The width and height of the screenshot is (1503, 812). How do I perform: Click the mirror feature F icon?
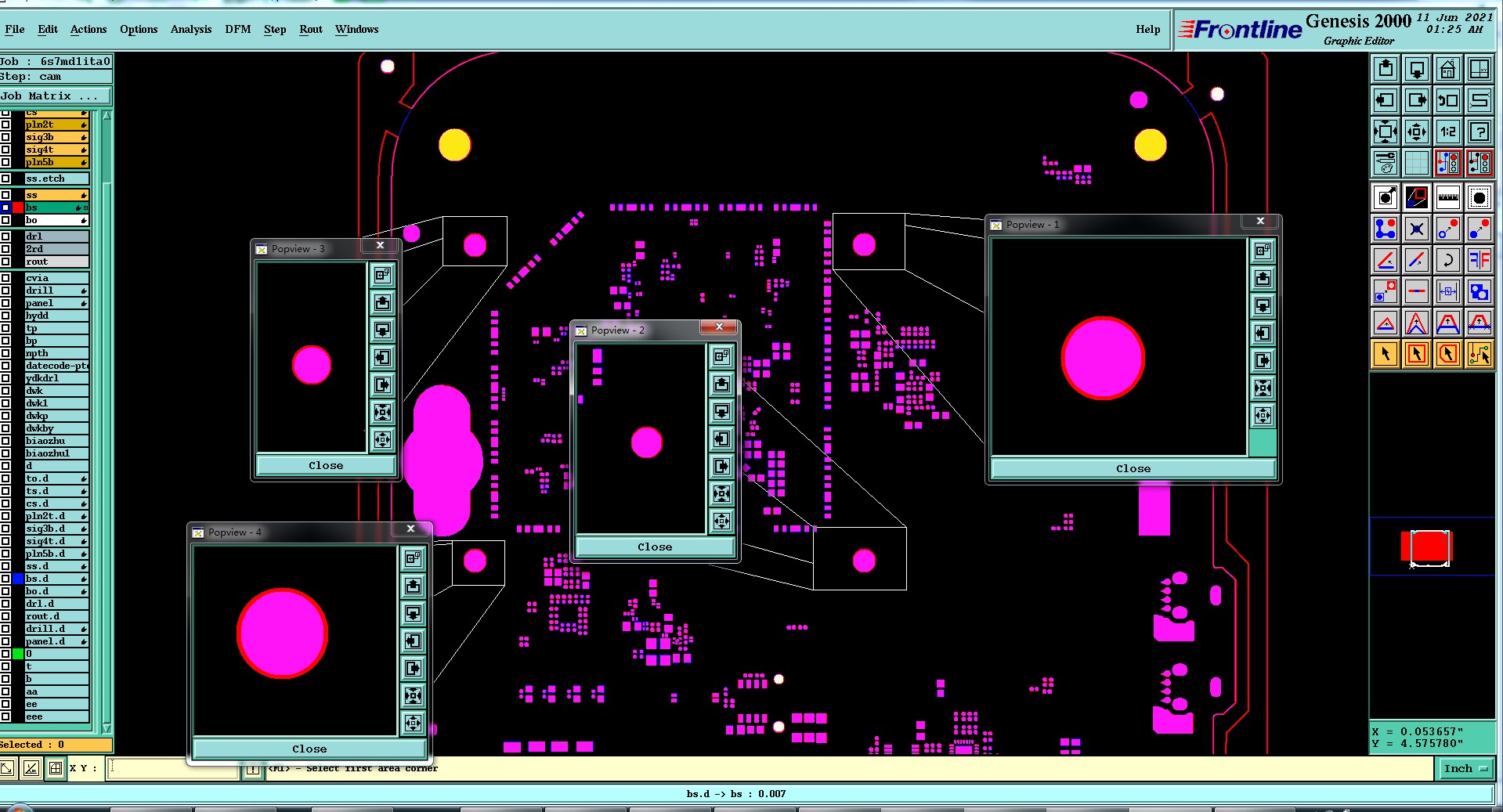click(1480, 260)
